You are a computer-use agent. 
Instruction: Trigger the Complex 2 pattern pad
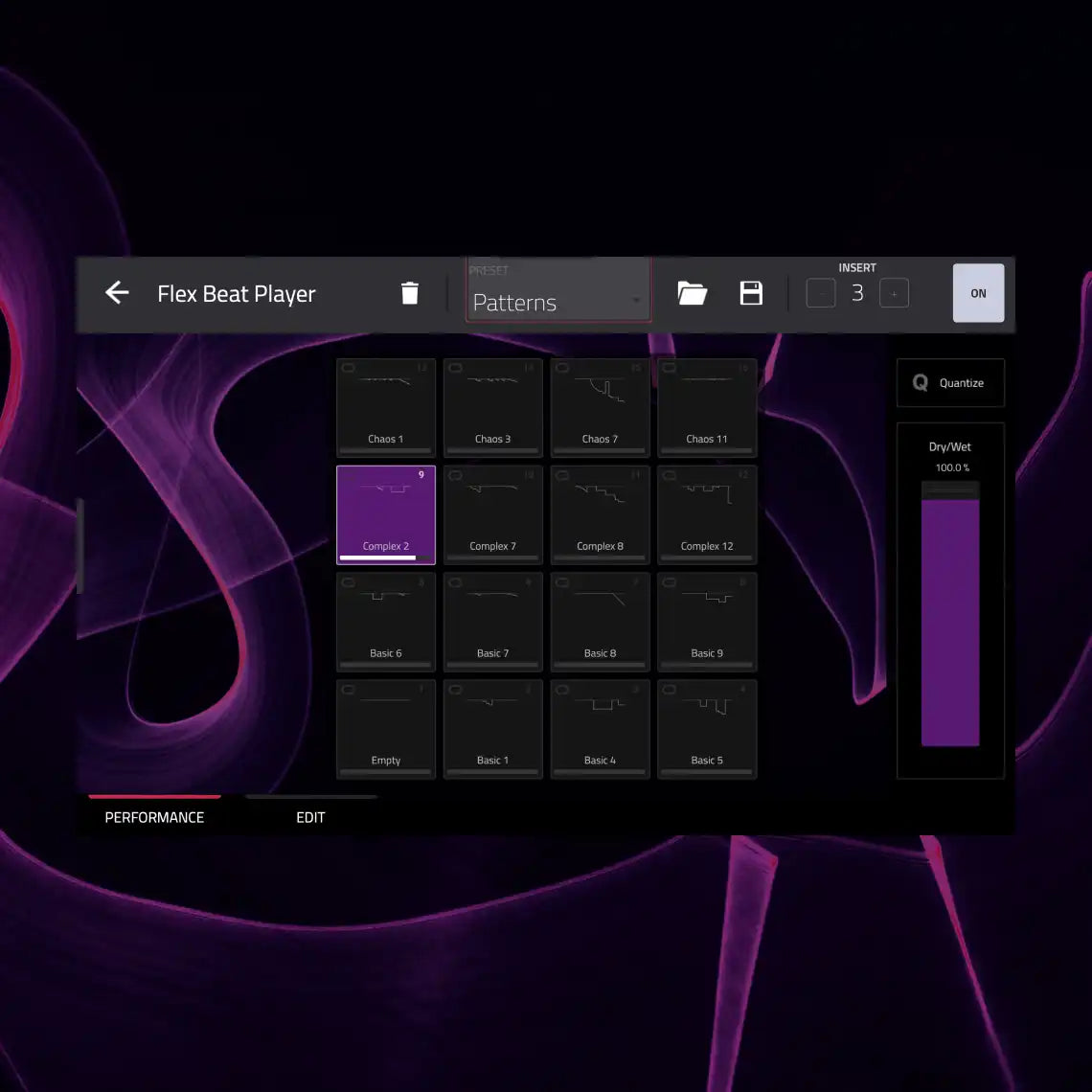[x=386, y=515]
